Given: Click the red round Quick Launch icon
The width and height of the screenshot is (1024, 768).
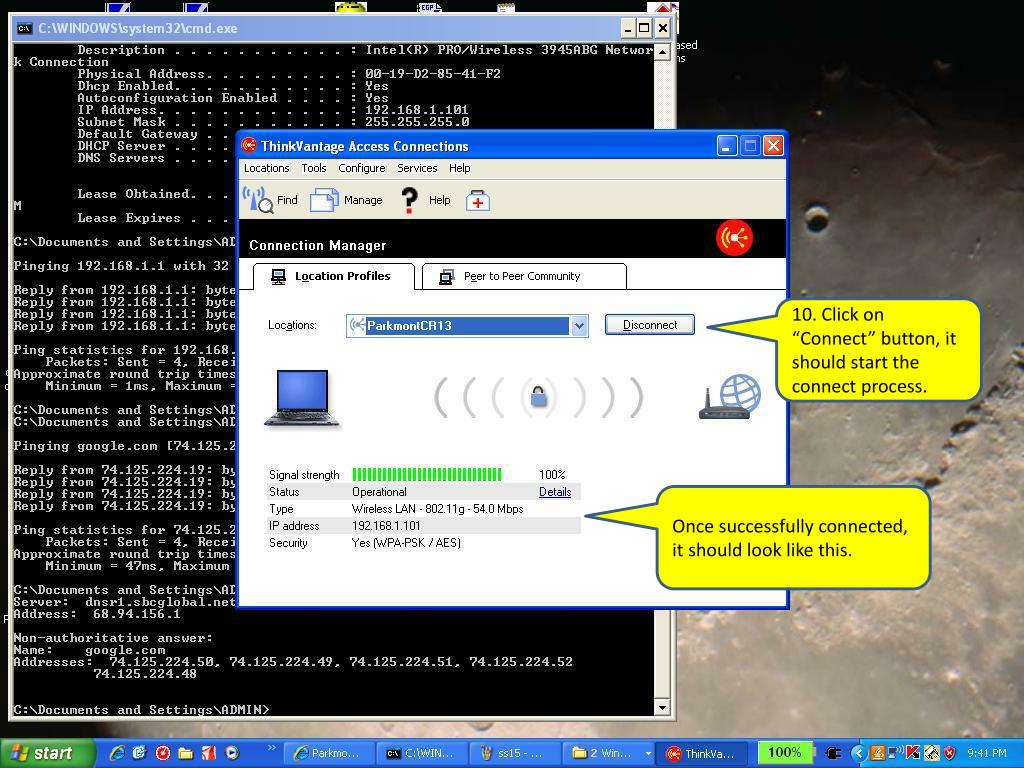Looking at the screenshot, I should pyautogui.click(x=163, y=753).
